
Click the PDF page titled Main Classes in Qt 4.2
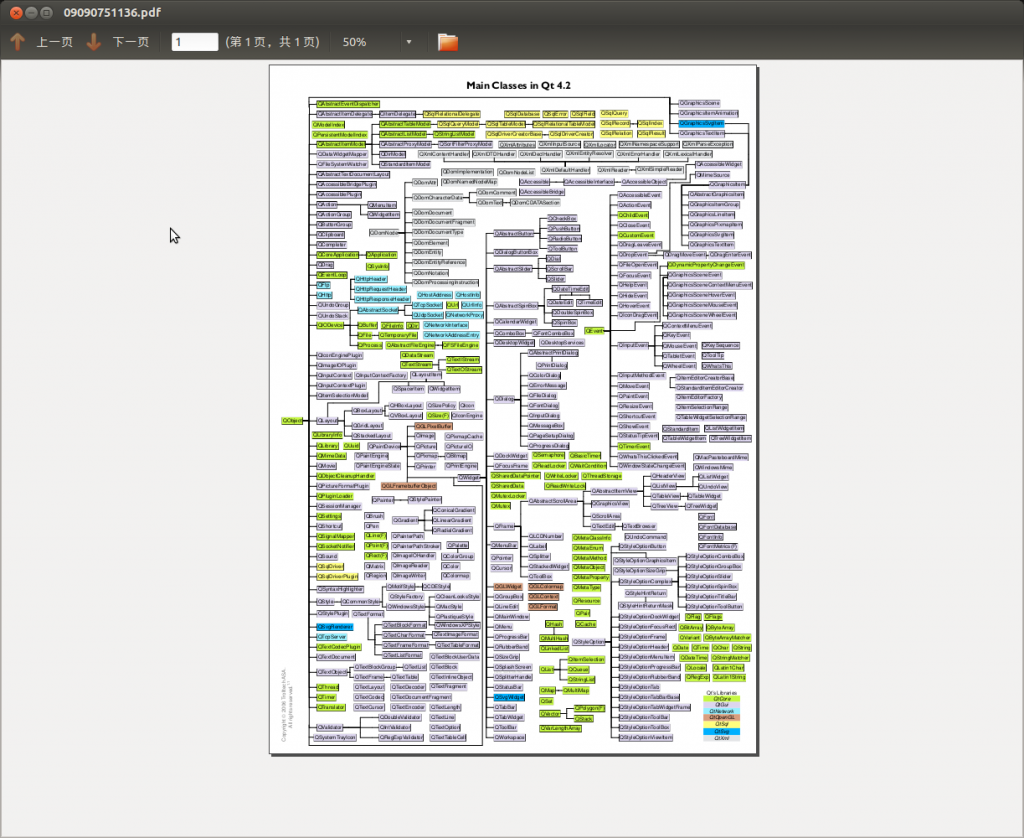click(x=513, y=410)
